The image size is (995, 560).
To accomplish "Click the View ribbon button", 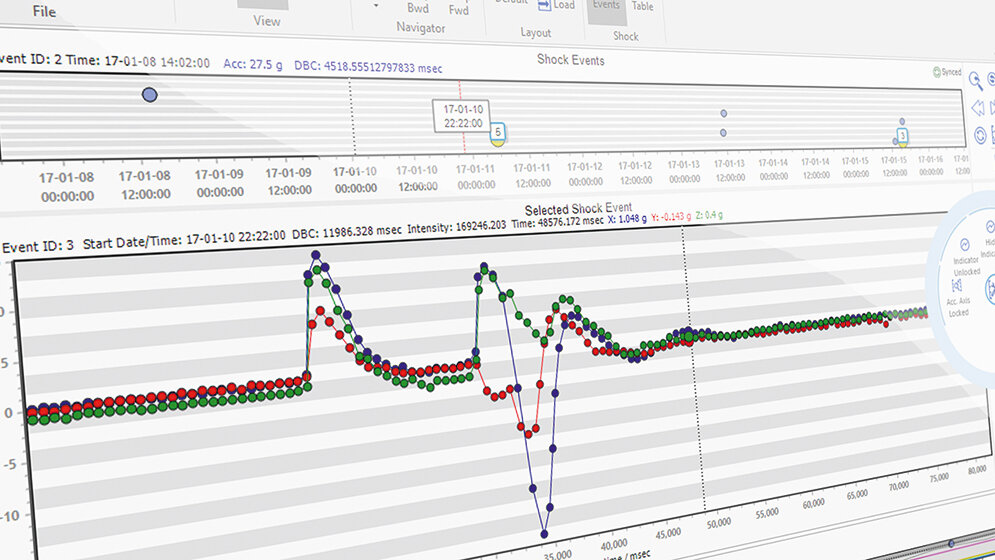I will tap(267, 20).
